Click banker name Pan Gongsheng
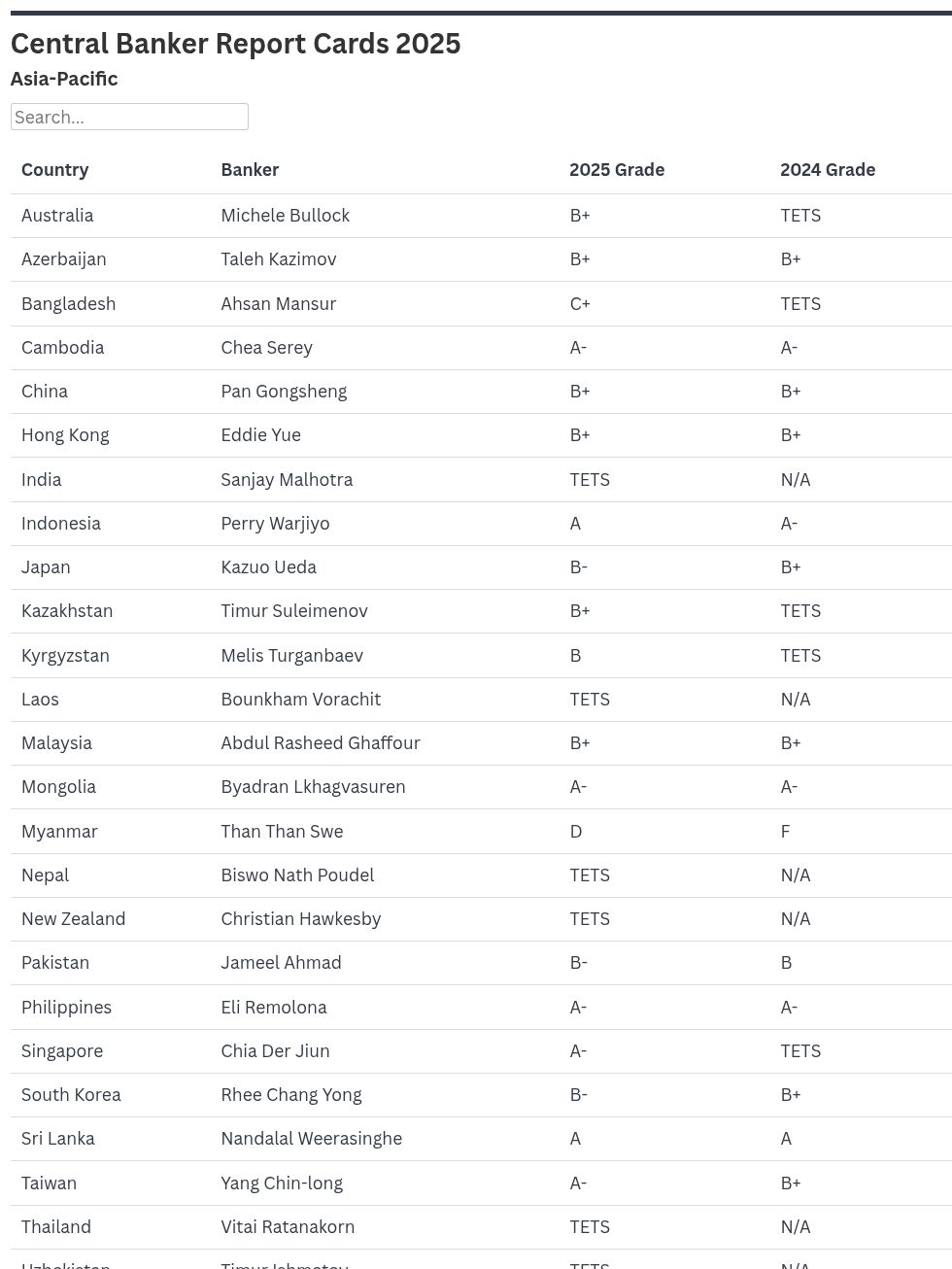 click(284, 392)
